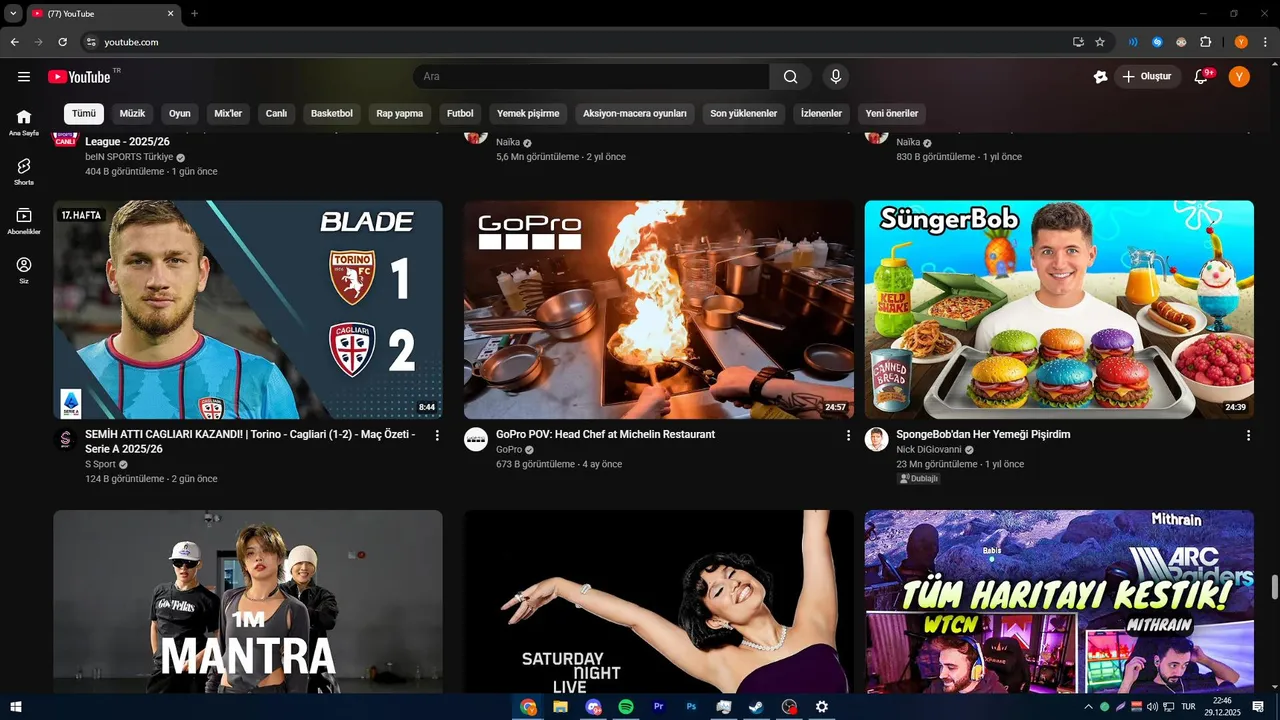
Task: Go to Ana Sayfa in sidebar
Action: (x=24, y=122)
